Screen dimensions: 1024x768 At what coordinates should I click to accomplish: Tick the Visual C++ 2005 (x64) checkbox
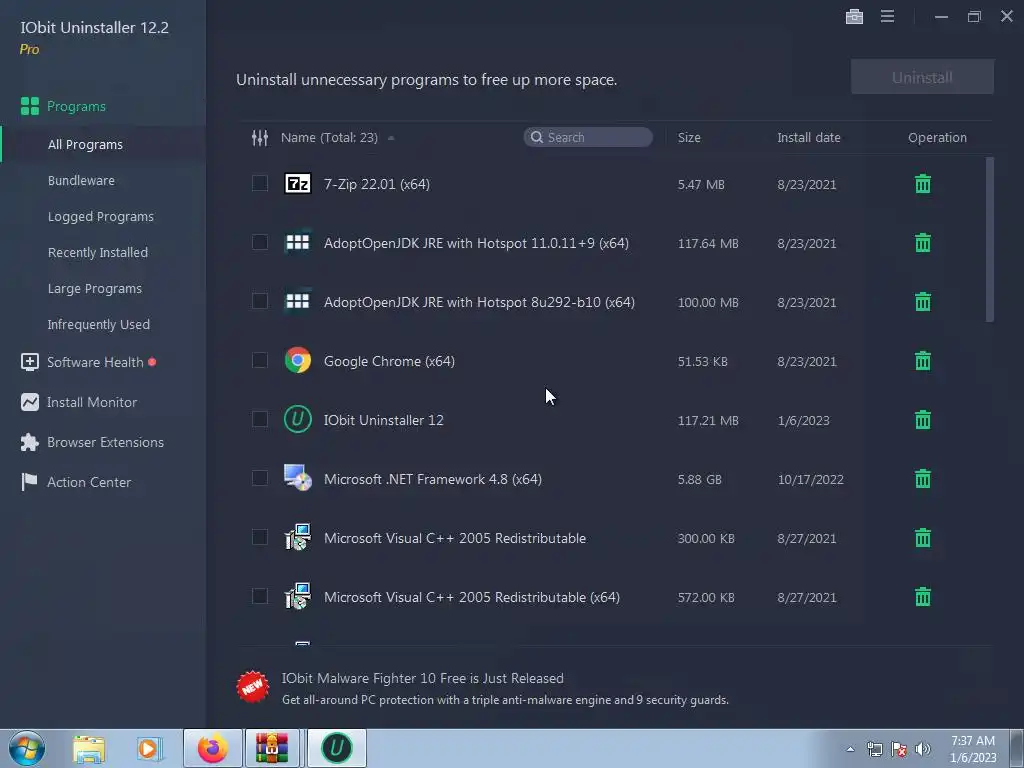coord(260,596)
